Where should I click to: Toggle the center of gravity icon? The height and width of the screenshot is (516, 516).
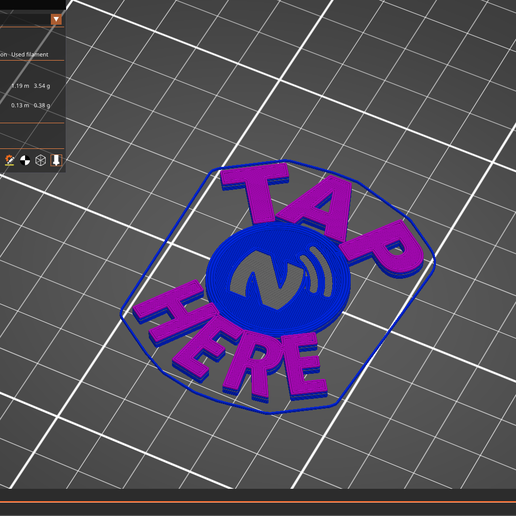pyautogui.click(x=25, y=160)
